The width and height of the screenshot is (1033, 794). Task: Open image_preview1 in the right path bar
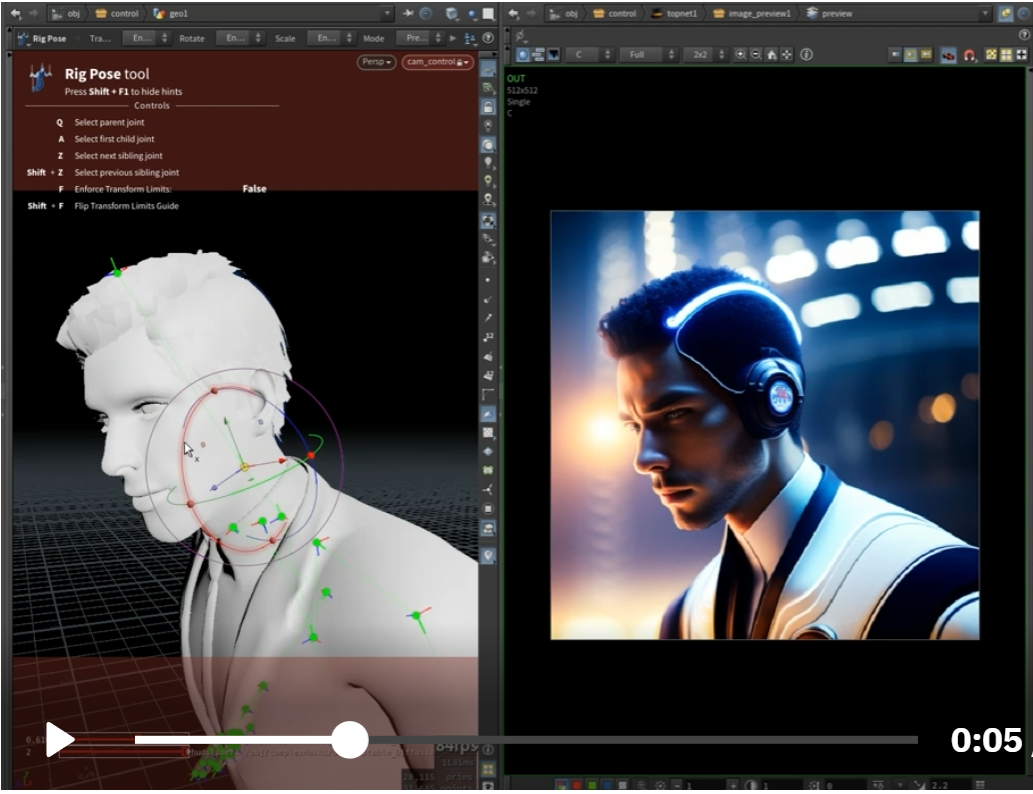(752, 13)
